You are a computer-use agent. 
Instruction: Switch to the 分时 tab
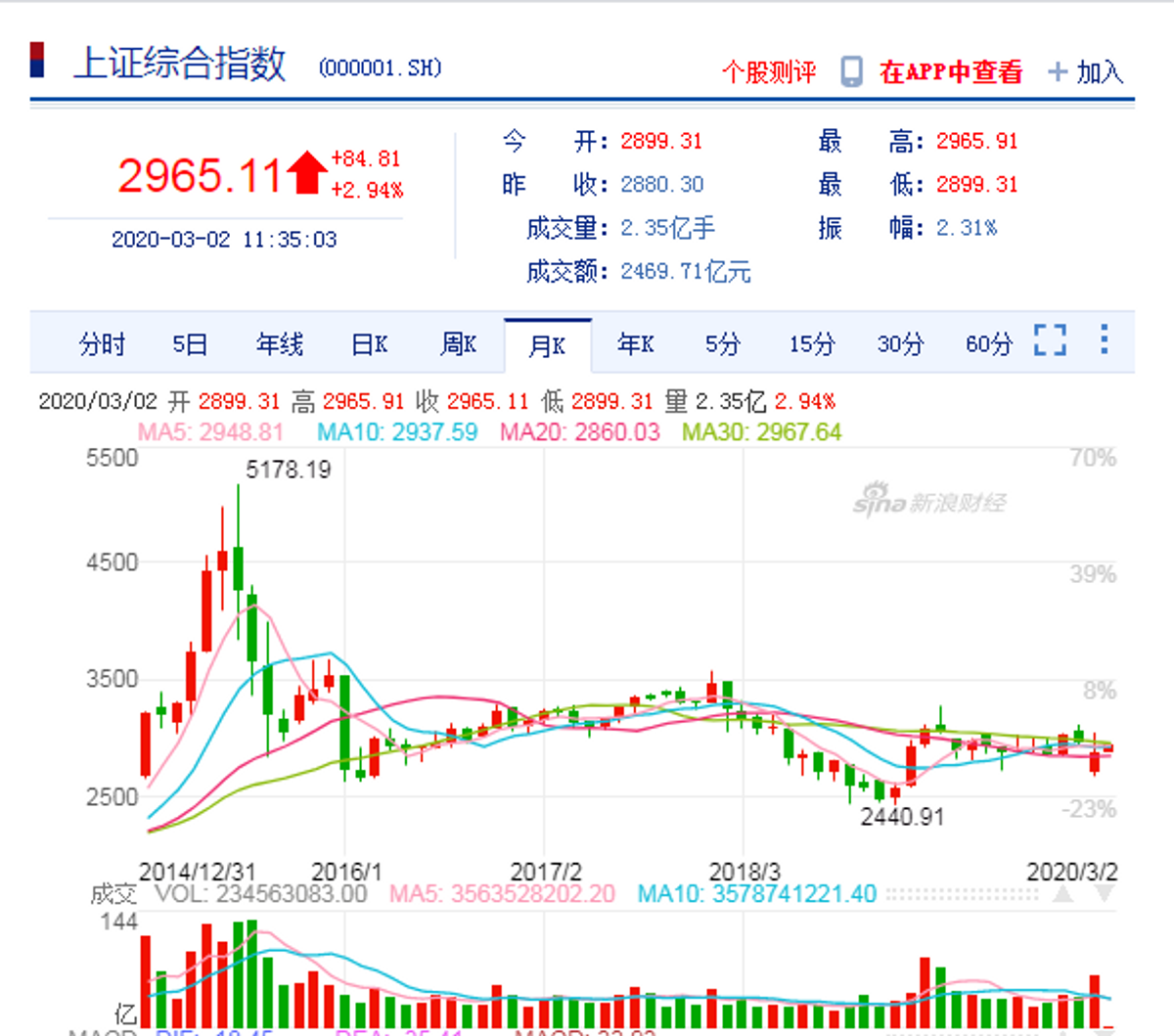click(x=102, y=344)
